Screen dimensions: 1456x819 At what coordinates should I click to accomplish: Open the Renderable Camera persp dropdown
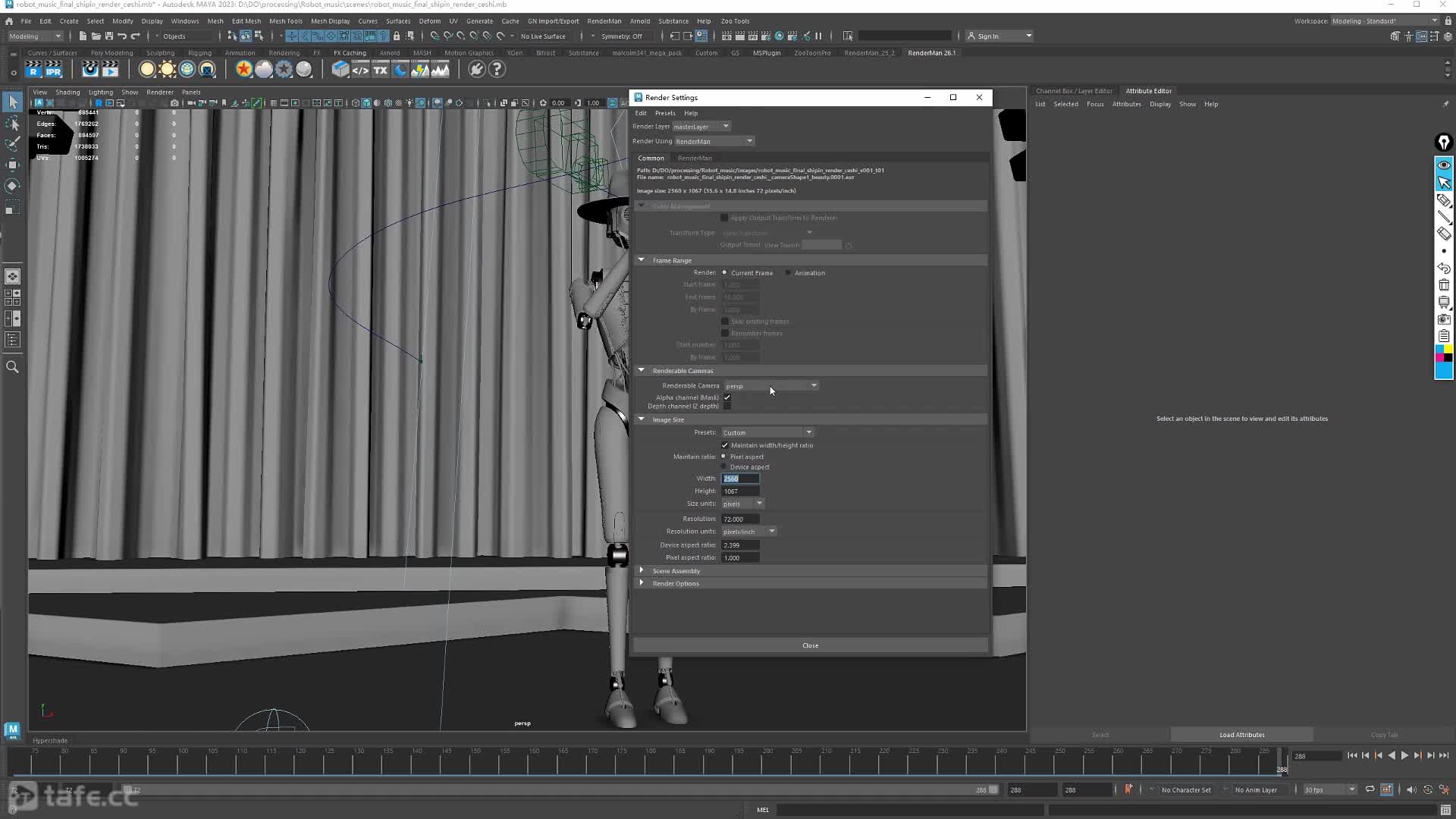tap(770, 386)
